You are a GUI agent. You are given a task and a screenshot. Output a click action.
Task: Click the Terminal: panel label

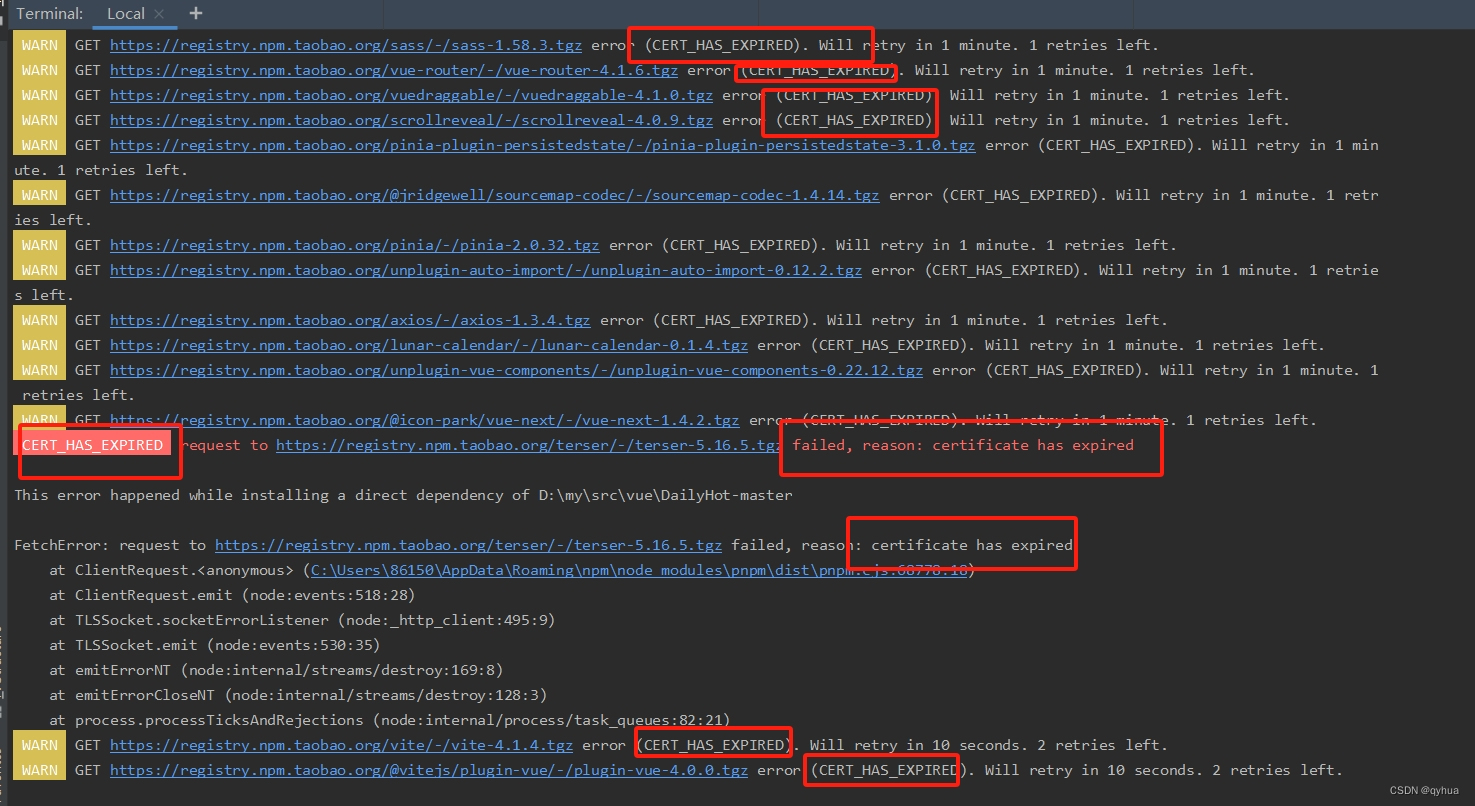pos(49,13)
